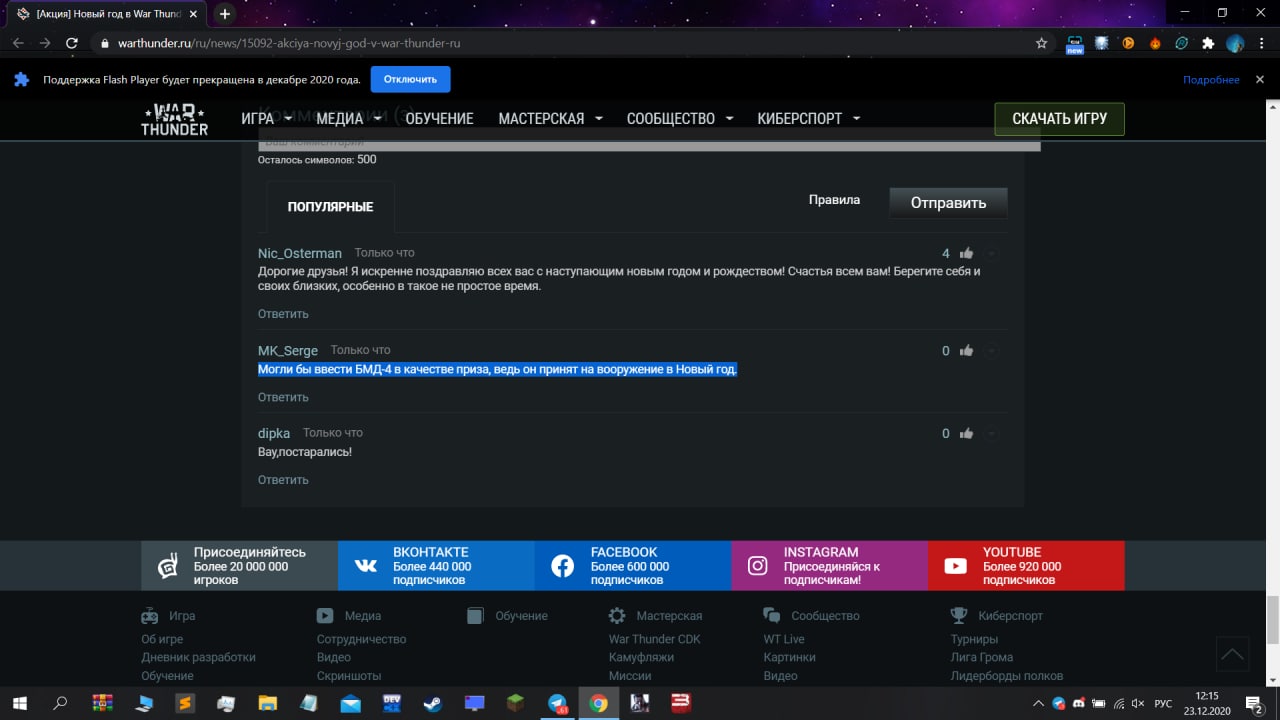Click the scroll-to-top arrow button
Image resolution: width=1280 pixels, height=720 pixels.
(1232, 655)
